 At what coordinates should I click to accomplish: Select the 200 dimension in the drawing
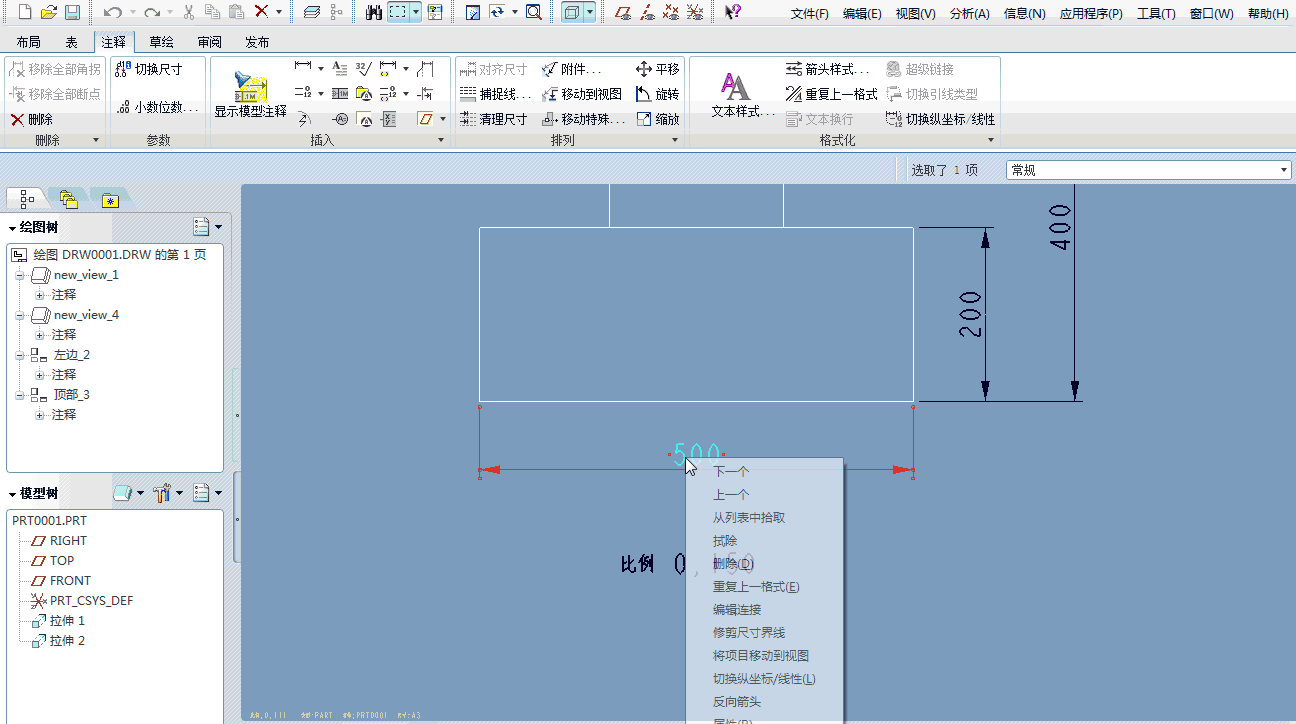tap(971, 314)
